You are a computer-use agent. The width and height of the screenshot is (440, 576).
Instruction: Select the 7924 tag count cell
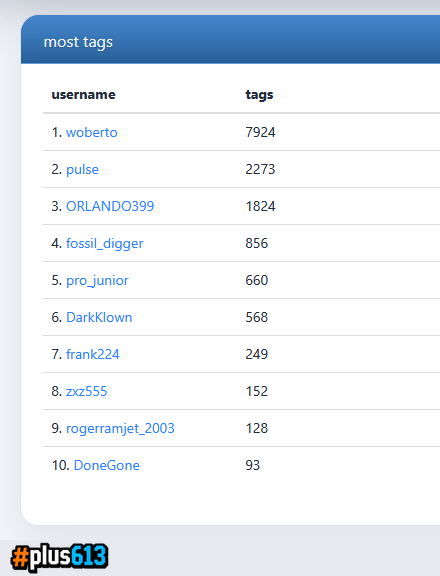[260, 132]
